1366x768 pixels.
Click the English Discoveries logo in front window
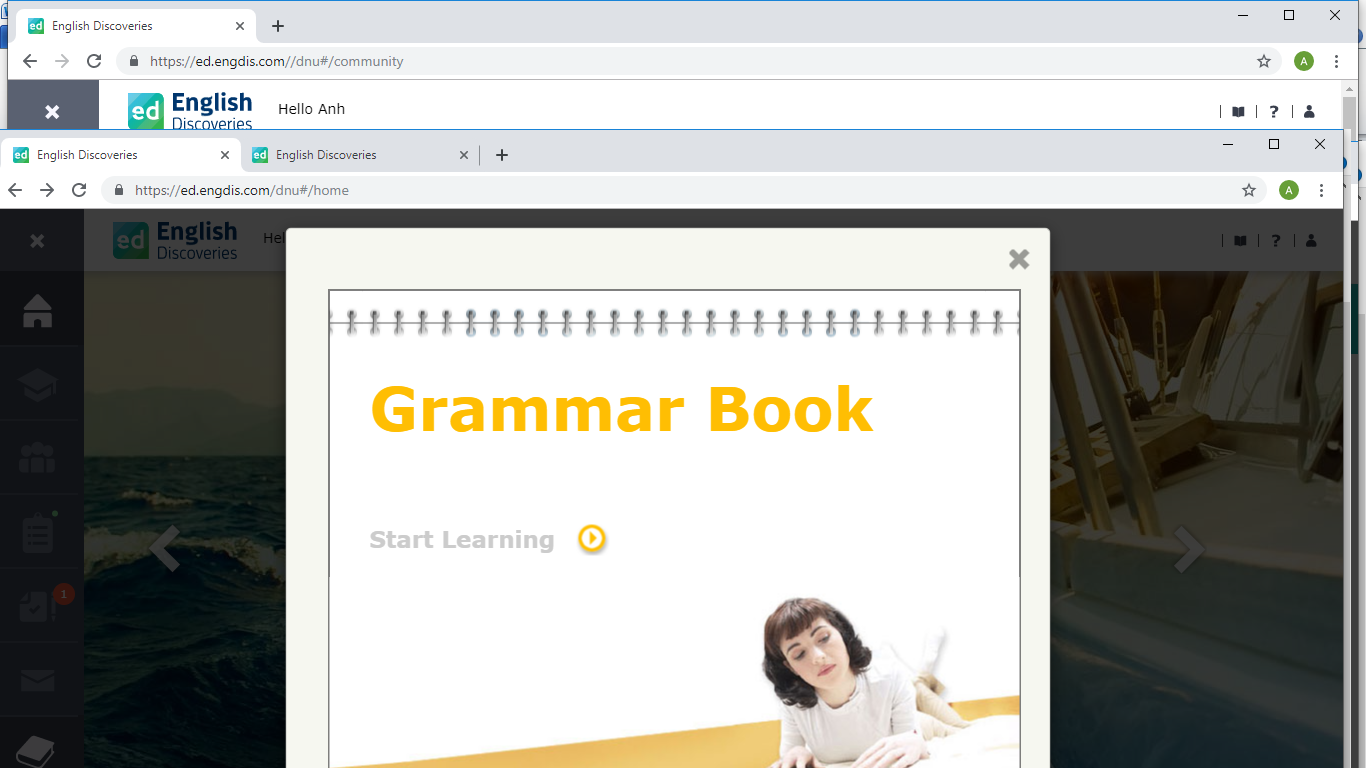[x=175, y=240]
